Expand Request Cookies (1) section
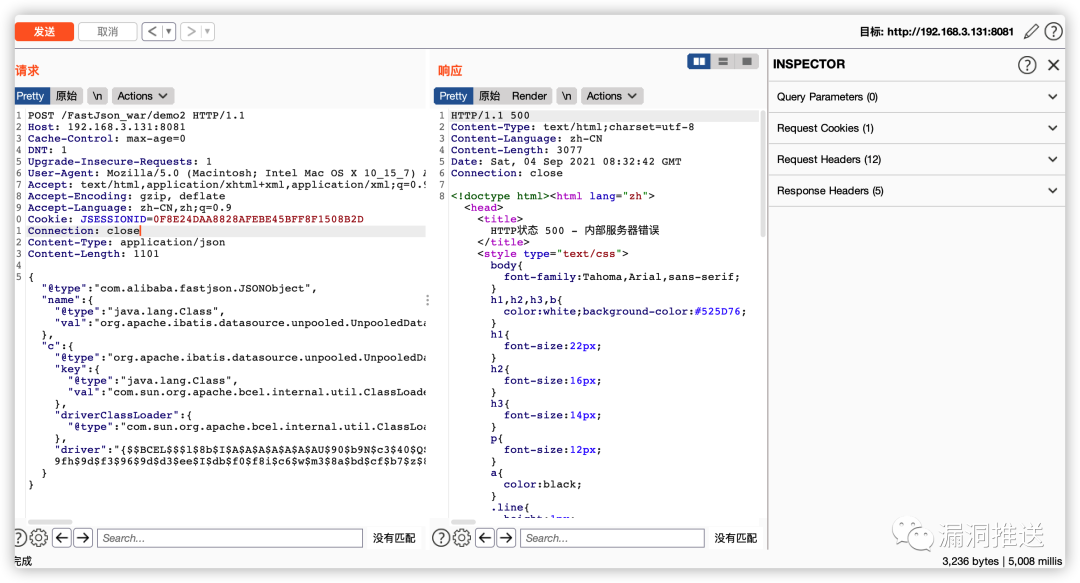The image size is (1080, 583). (917, 128)
